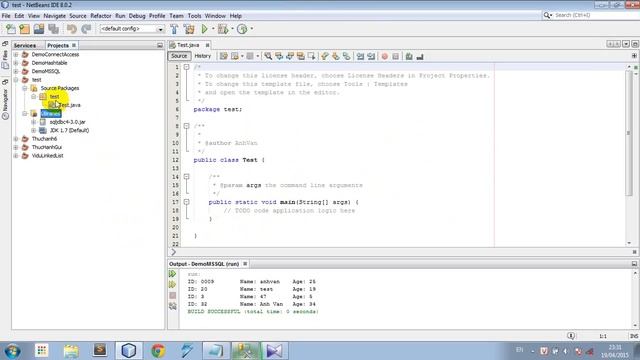This screenshot has height=360, width=640.
Task: Switch to the Services tab
Action: 25,45
